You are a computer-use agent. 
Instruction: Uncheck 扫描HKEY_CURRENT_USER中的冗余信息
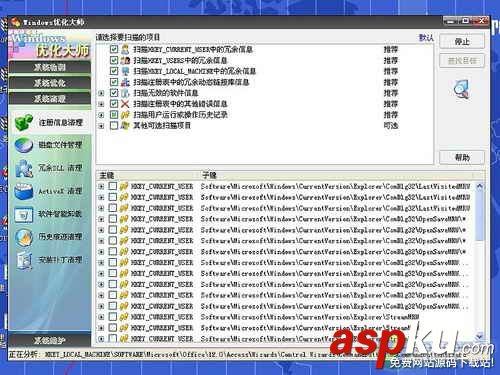[x=114, y=49]
